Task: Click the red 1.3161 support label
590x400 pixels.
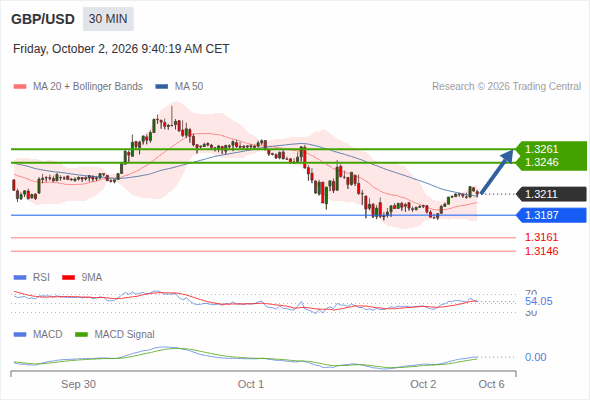Action: click(541, 237)
